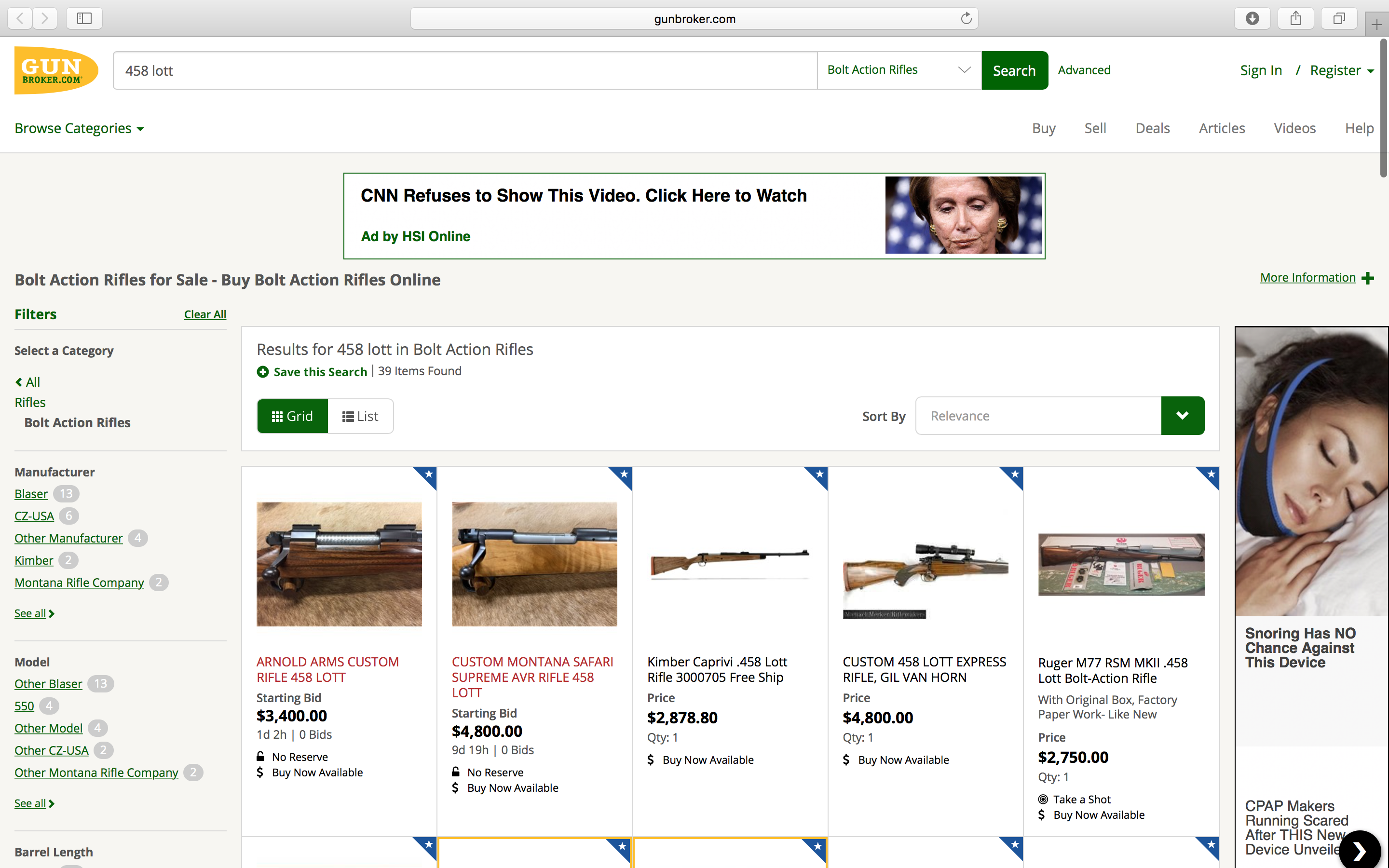Image resolution: width=1389 pixels, height=868 pixels.
Task: Click the Sign In link
Action: coord(1260,70)
